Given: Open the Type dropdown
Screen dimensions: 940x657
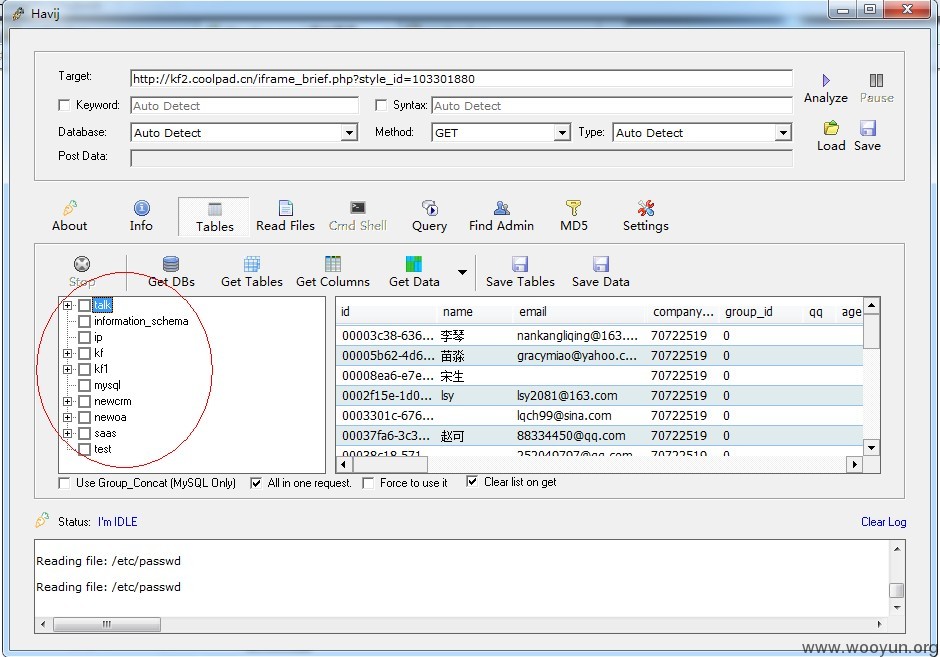Looking at the screenshot, I should coord(783,132).
